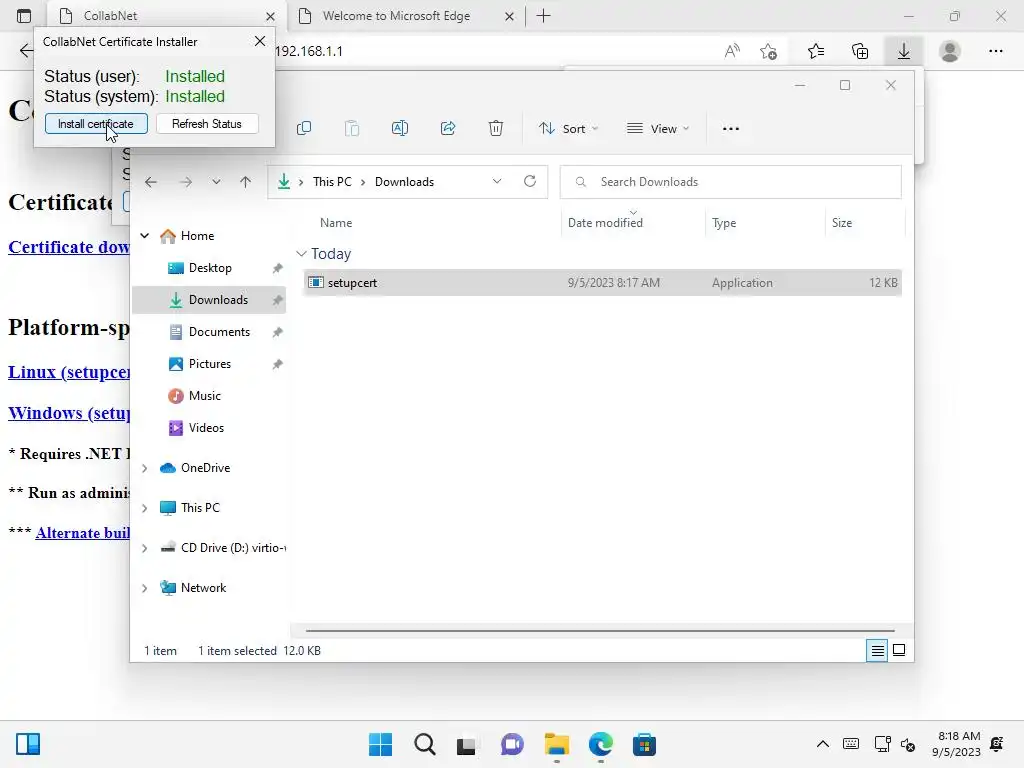Switch to Welcome to Microsoft Edge tab
This screenshot has width=1024, height=768.
395,16
